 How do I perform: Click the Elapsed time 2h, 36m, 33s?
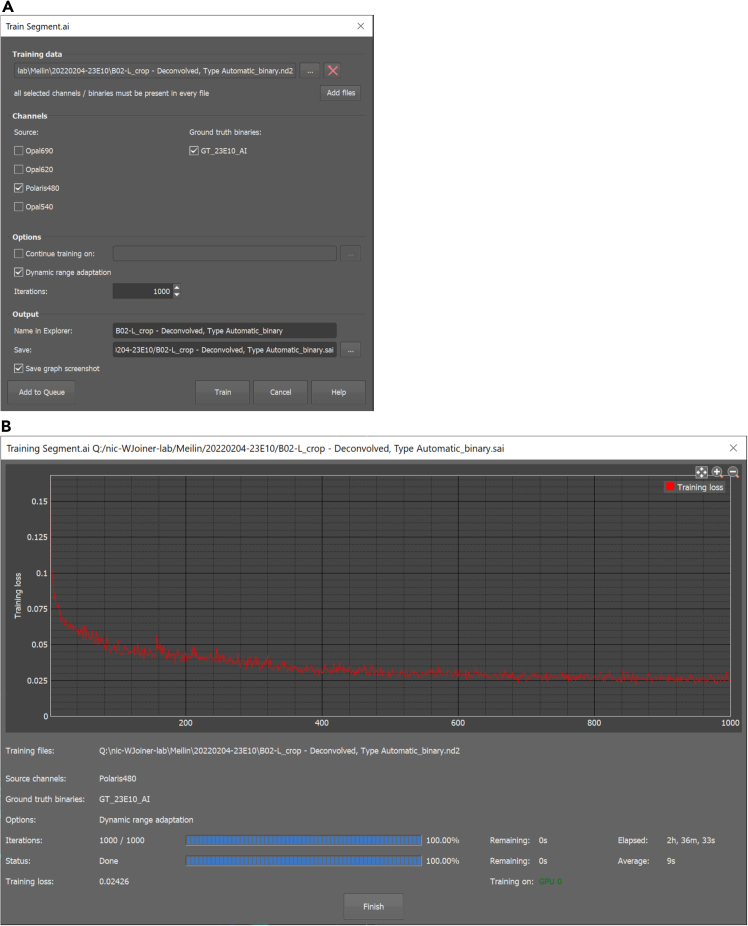(691, 840)
